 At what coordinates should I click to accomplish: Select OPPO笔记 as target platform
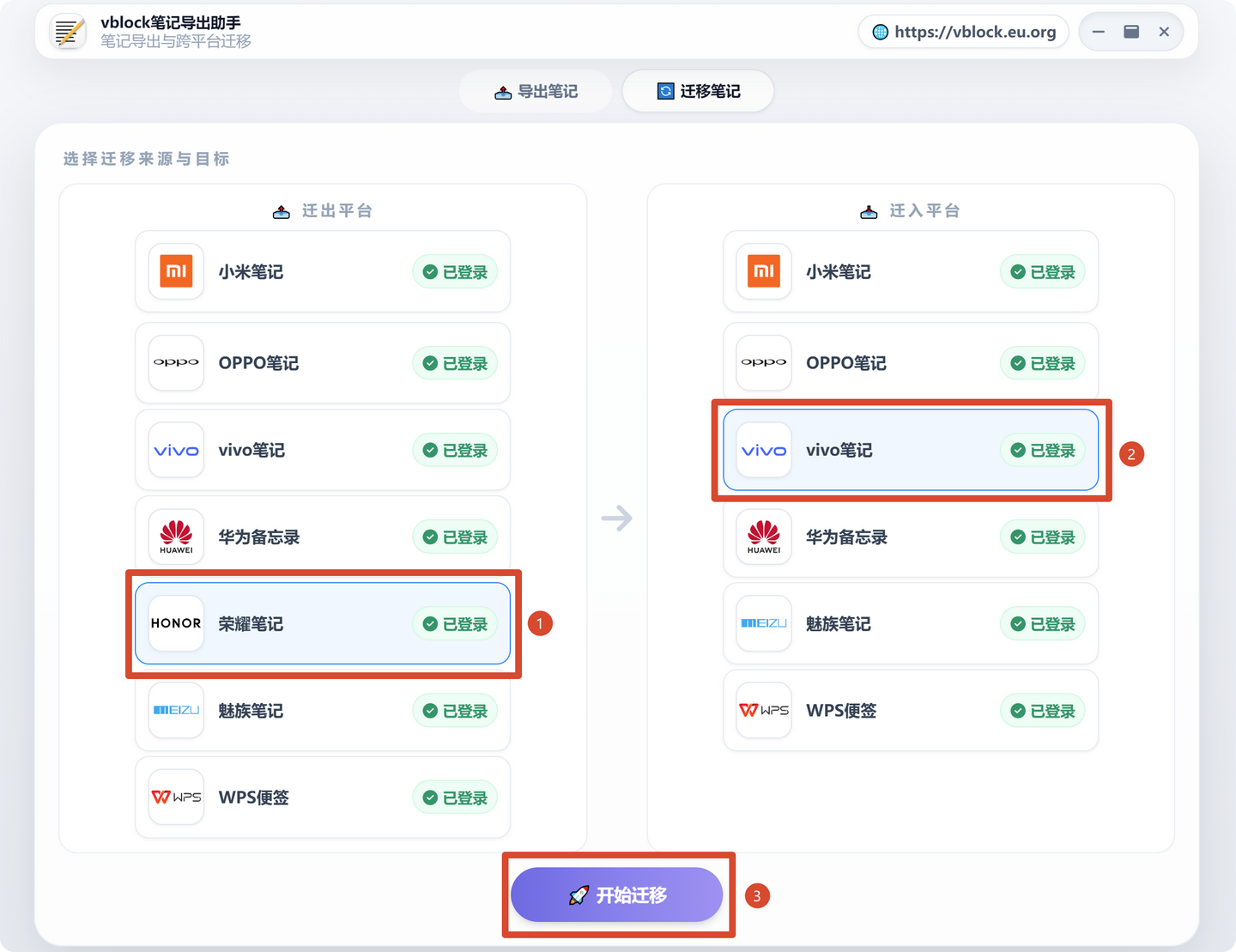point(911,363)
